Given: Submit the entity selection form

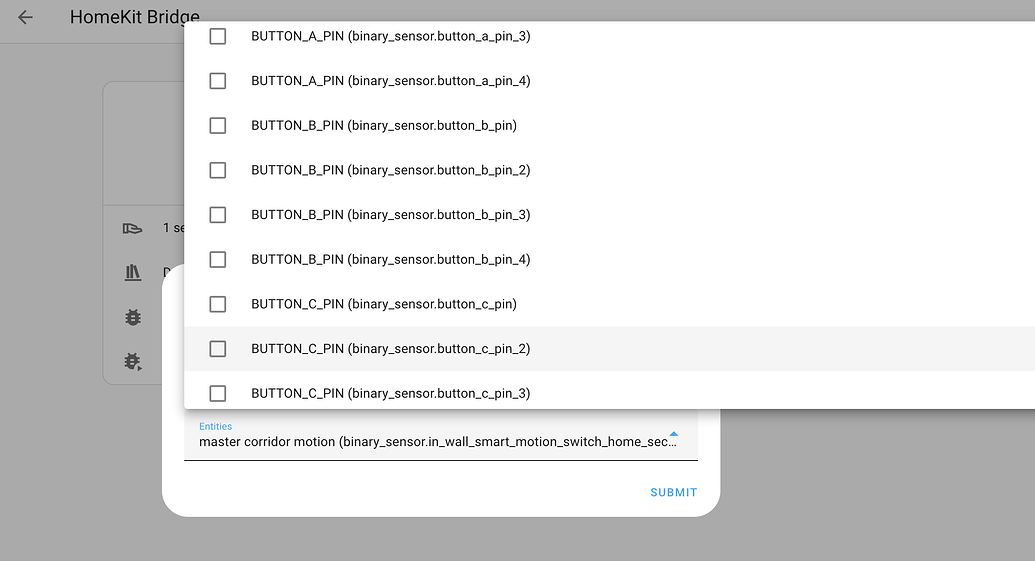Looking at the screenshot, I should [673, 492].
